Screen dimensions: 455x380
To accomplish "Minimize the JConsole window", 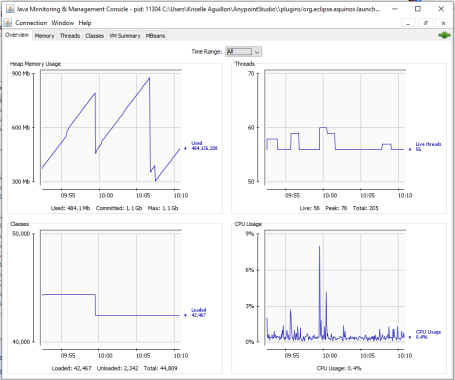I will tap(395, 9).
